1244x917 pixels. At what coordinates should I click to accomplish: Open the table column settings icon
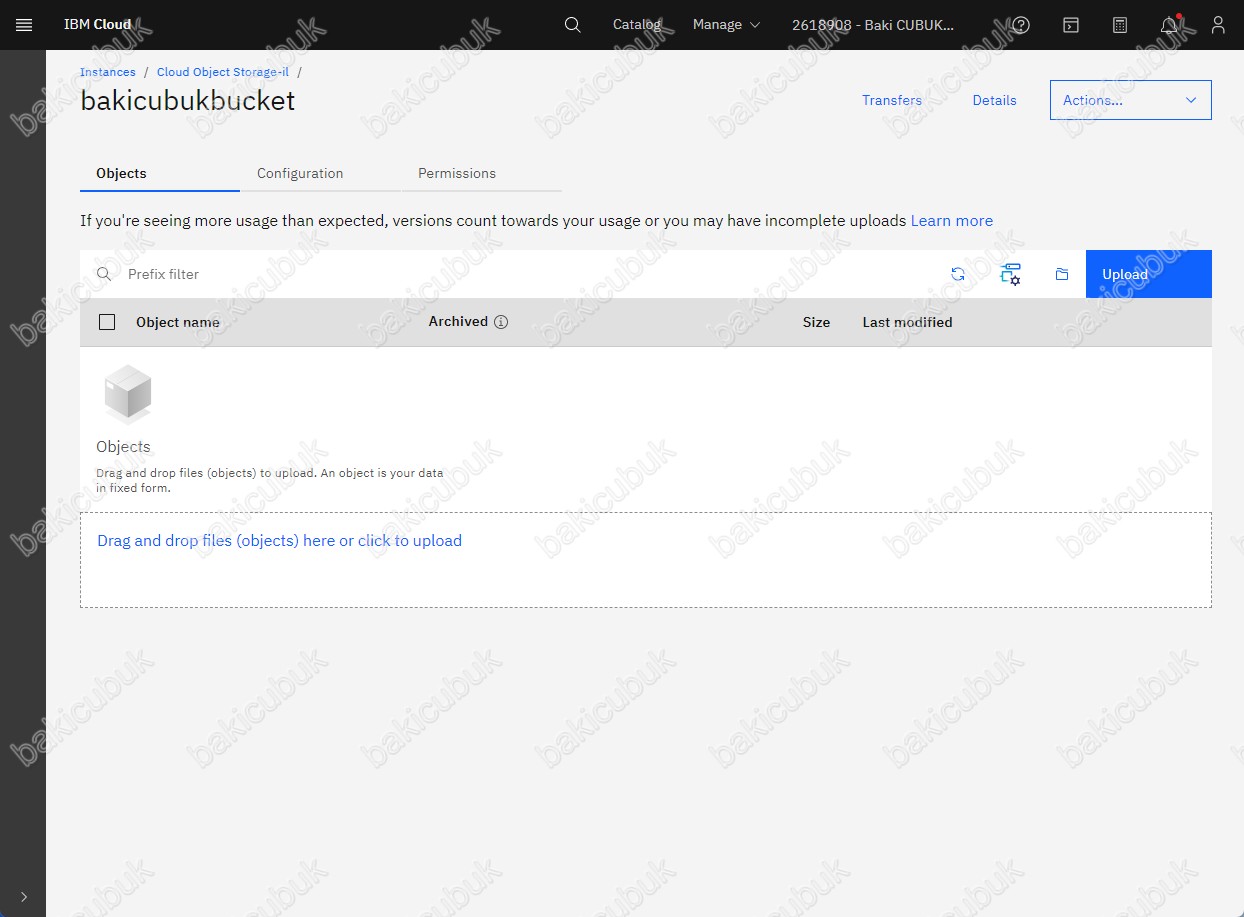[1010, 274]
